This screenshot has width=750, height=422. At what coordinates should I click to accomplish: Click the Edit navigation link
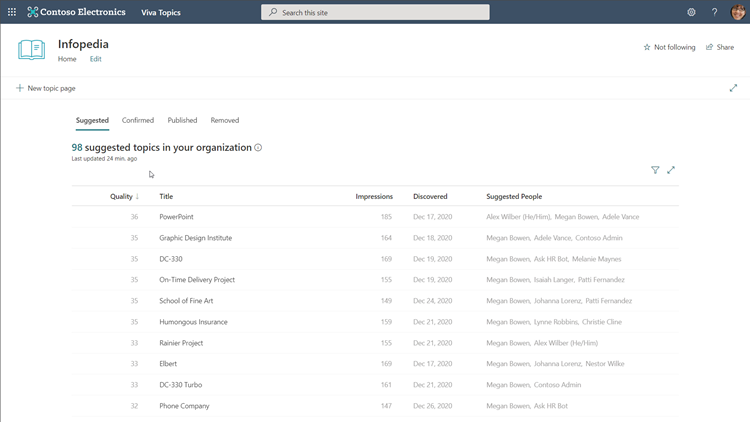pos(96,59)
